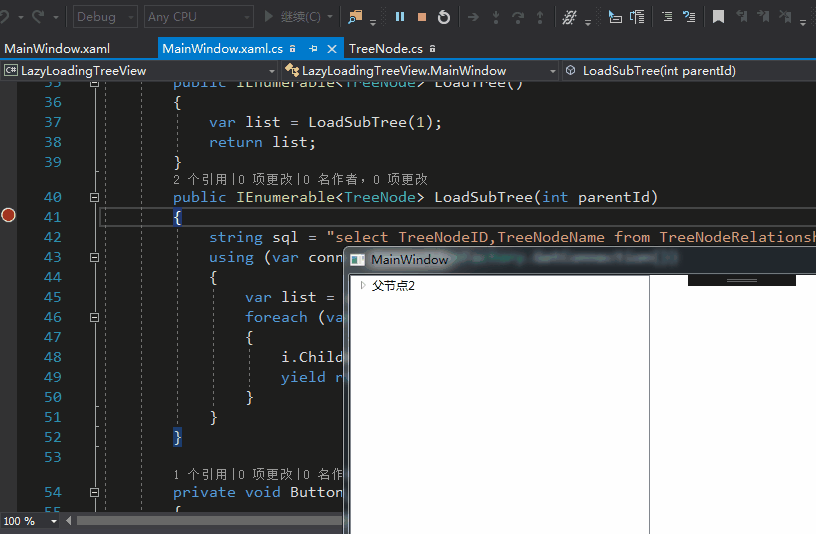Click the comment selected lines icon
The height and width of the screenshot is (534, 816).
coord(665,17)
